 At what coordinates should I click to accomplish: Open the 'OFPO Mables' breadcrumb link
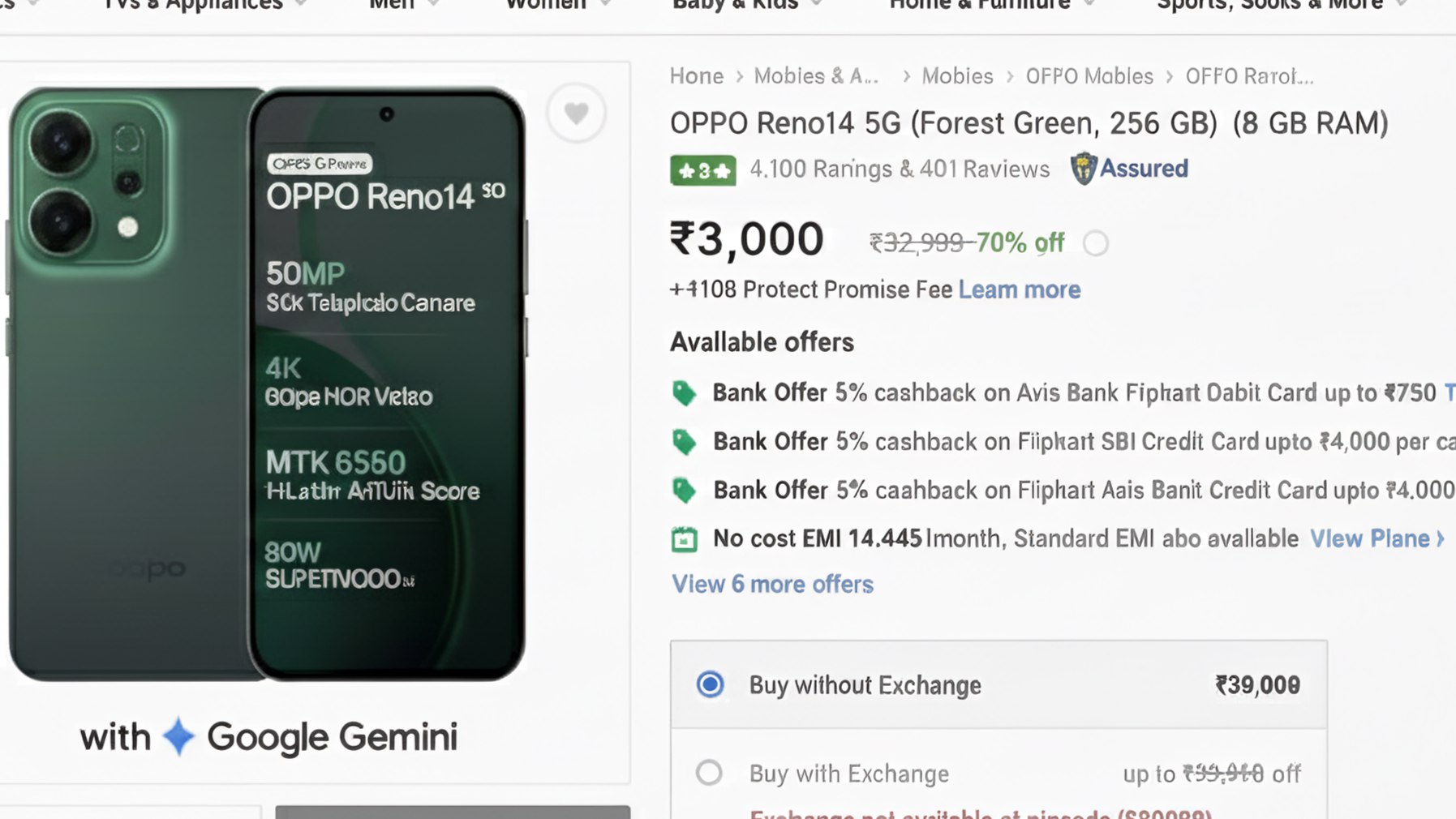click(1089, 76)
